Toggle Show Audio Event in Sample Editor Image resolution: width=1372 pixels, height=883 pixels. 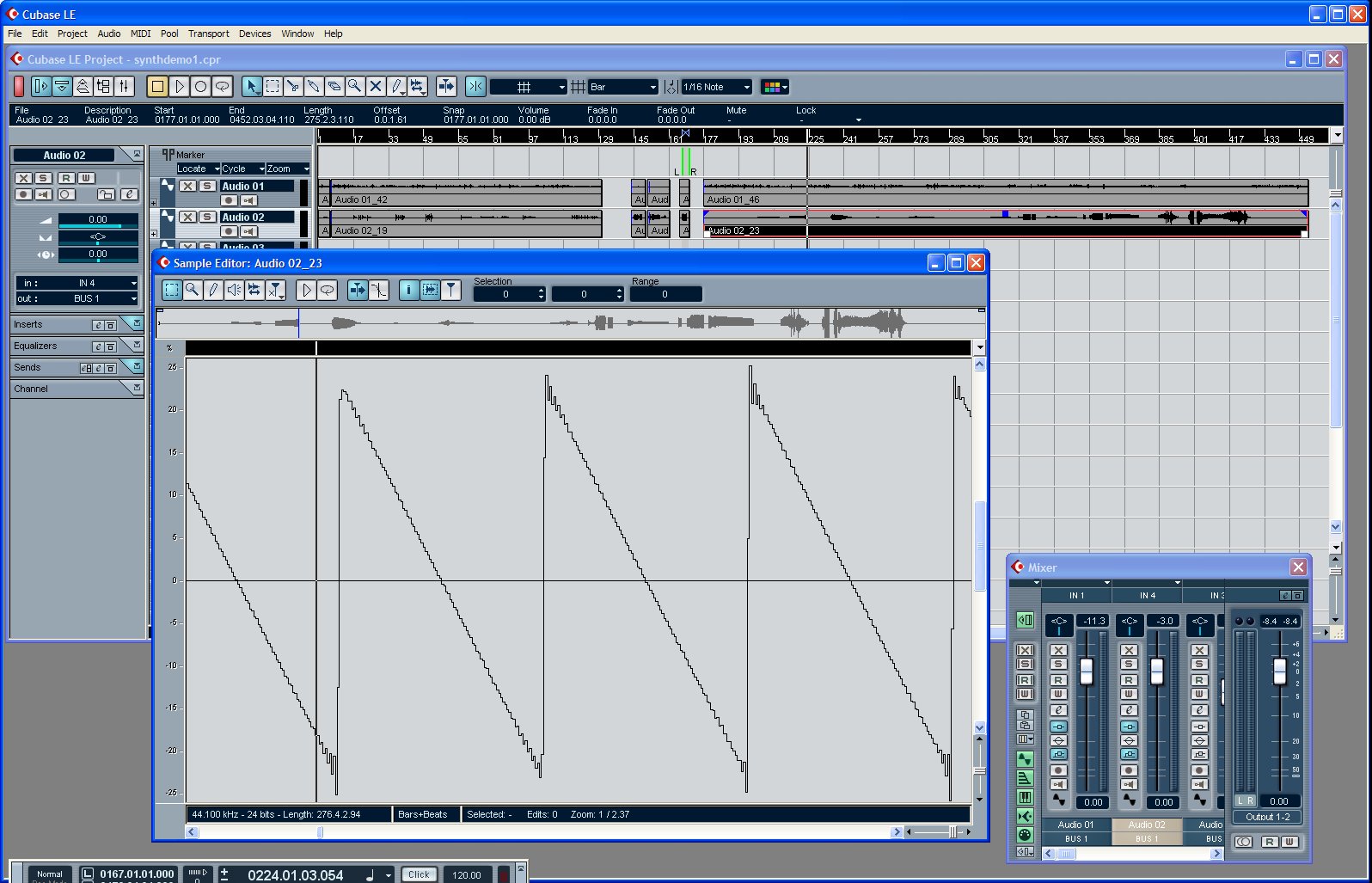430,291
